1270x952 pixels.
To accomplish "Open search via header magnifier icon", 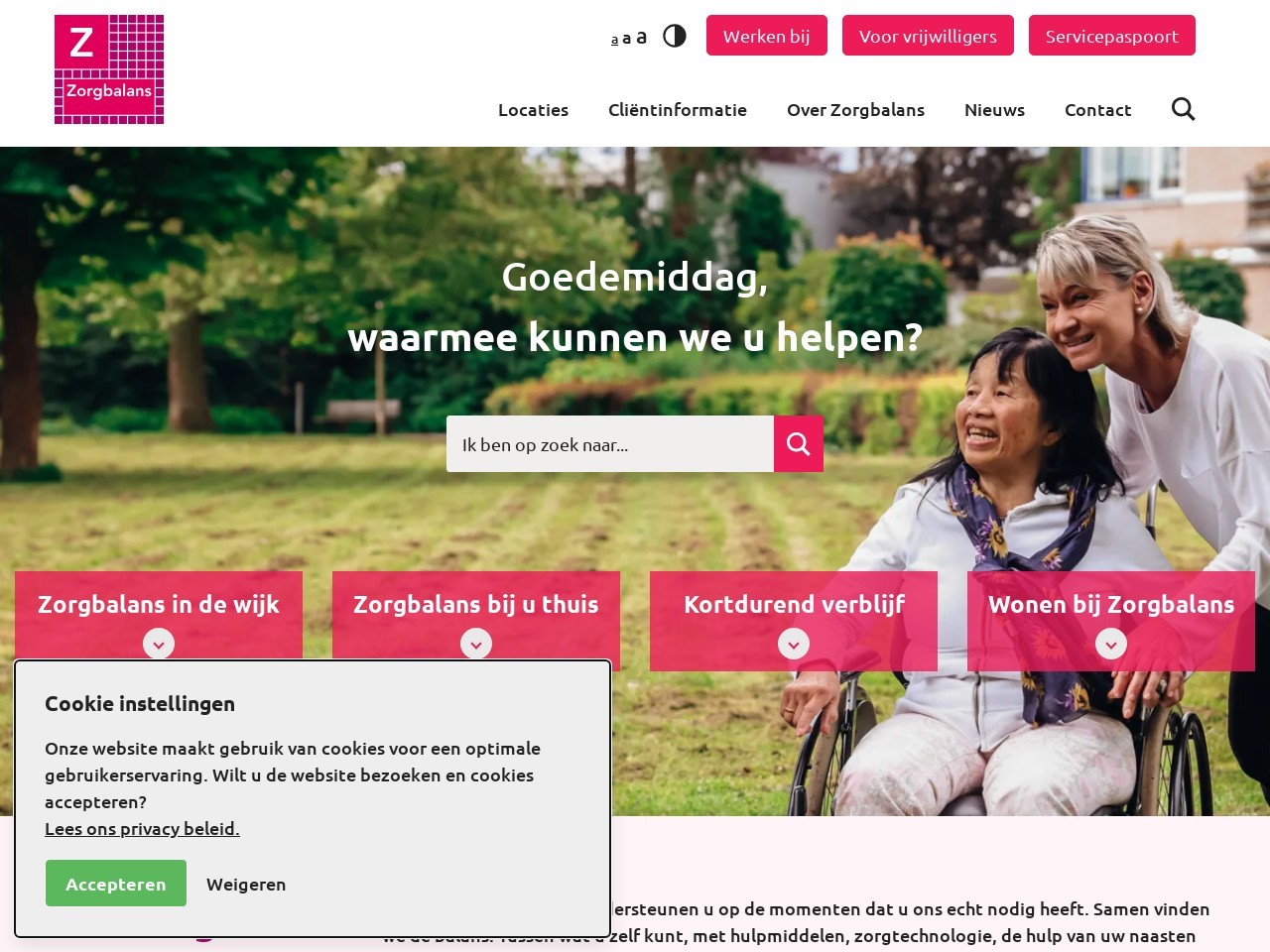I will [1183, 109].
